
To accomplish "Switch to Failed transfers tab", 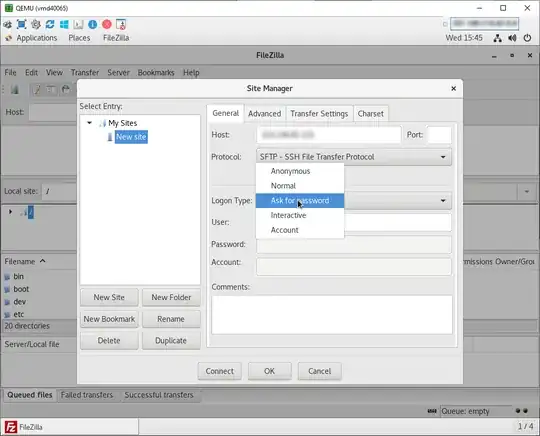I will click(87, 395).
